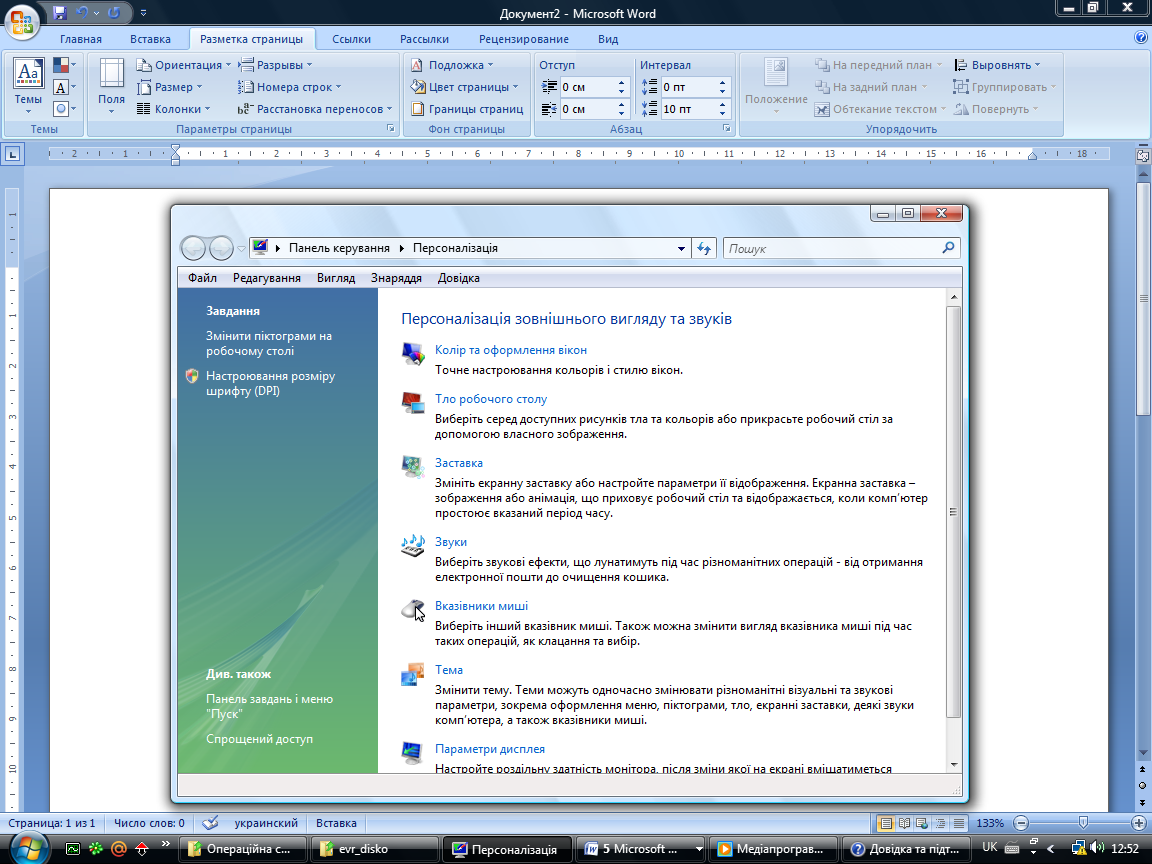
Task: Switch to Draft view icon
Action: [958, 824]
